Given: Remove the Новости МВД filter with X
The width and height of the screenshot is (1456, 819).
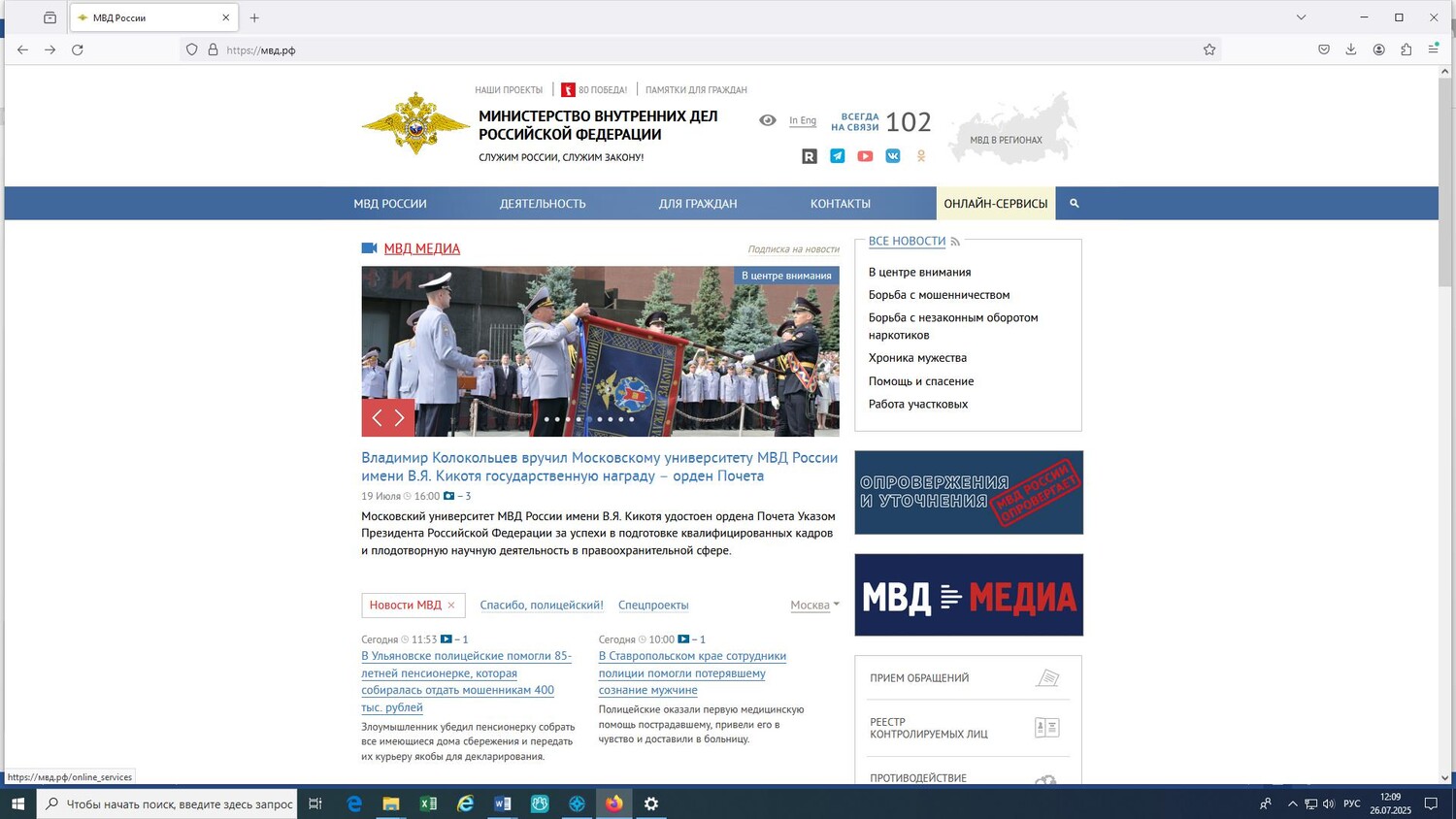Looking at the screenshot, I should pos(451,606).
